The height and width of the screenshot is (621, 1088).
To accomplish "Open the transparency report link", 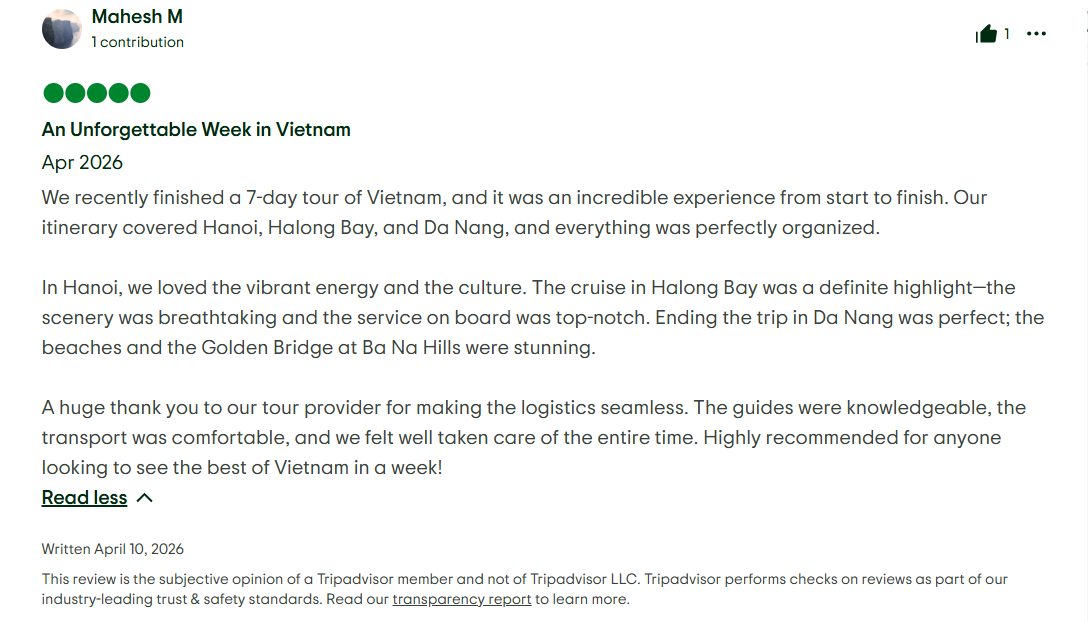I will tap(461, 599).
